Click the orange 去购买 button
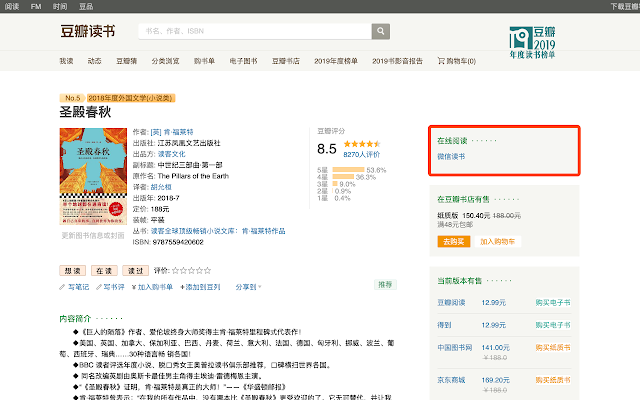Screen dimensions: 640x400 pyautogui.click(x=452, y=241)
